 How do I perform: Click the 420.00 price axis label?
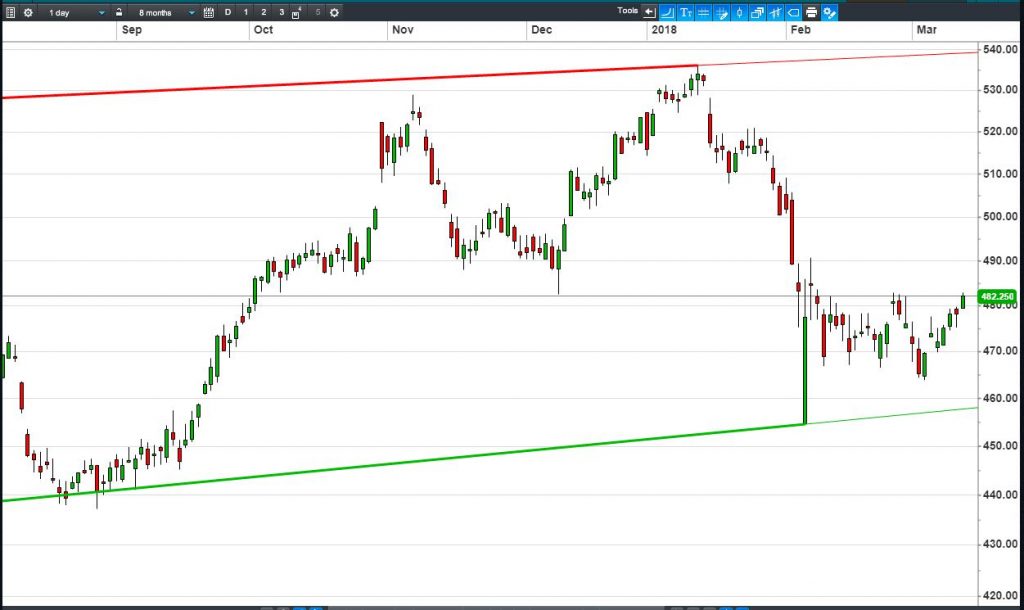tap(1000, 595)
